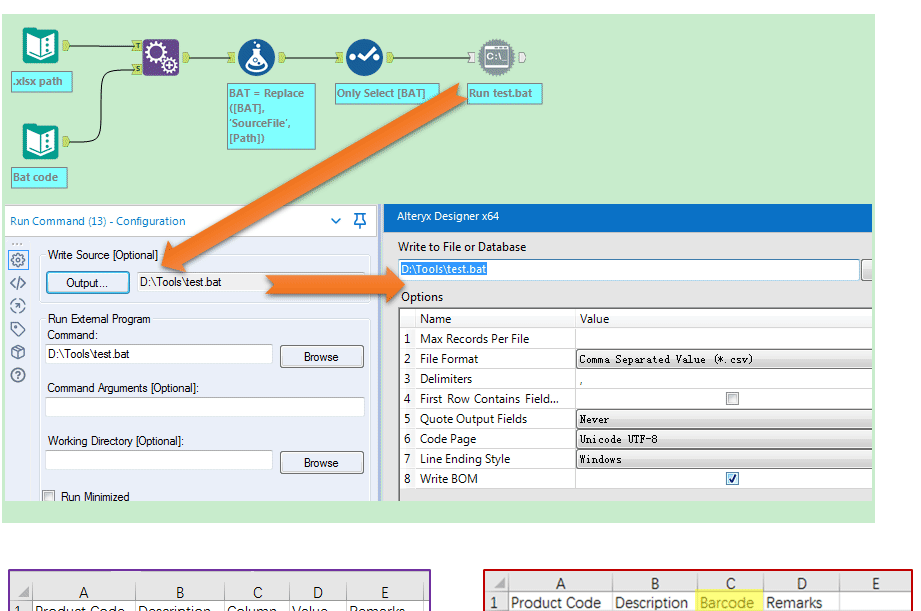The width and height of the screenshot is (921, 611).
Task: Select the Run Command tool icon
Action: 497,58
